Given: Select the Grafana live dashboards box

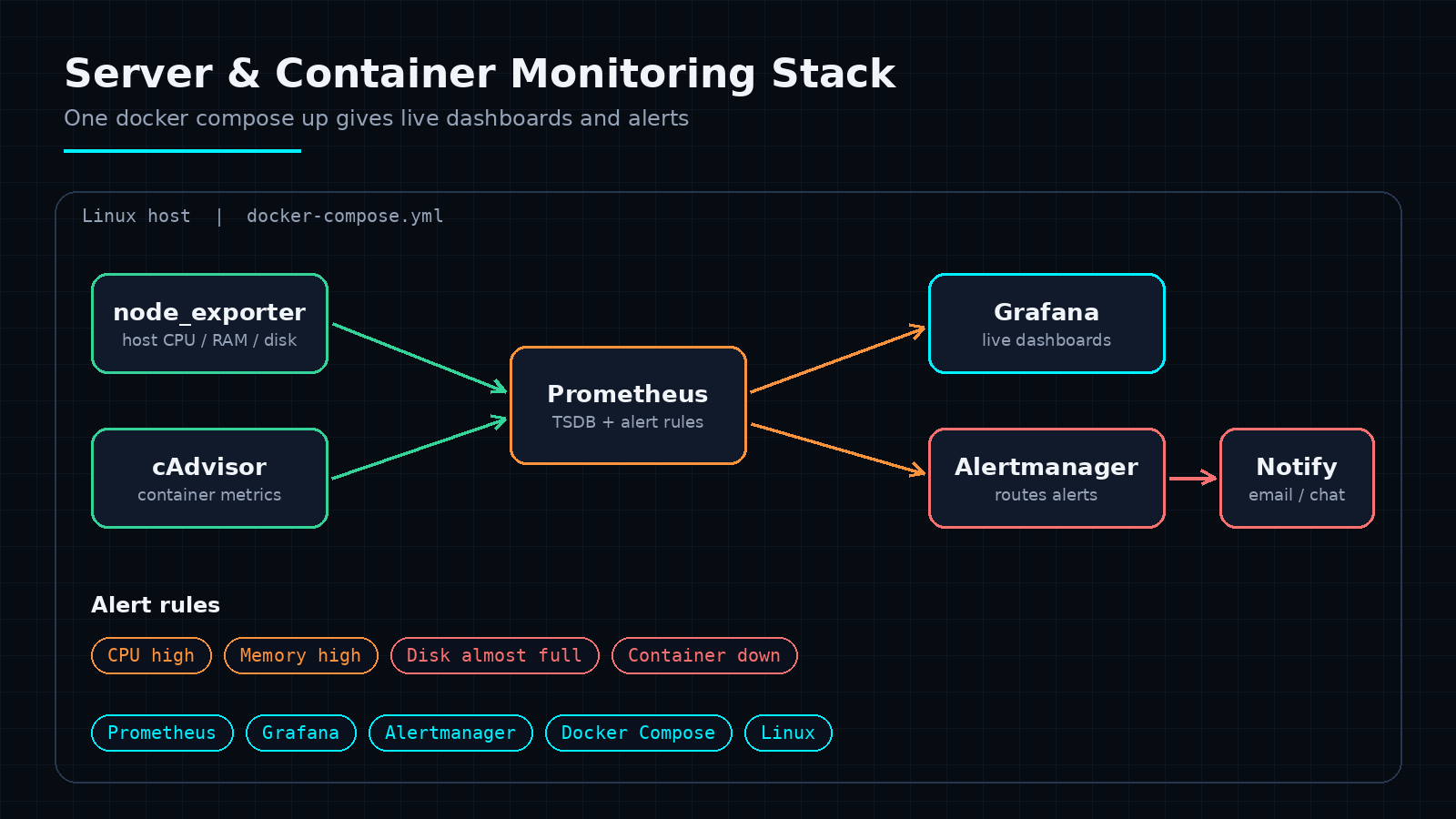Looking at the screenshot, I should 1046,323.
